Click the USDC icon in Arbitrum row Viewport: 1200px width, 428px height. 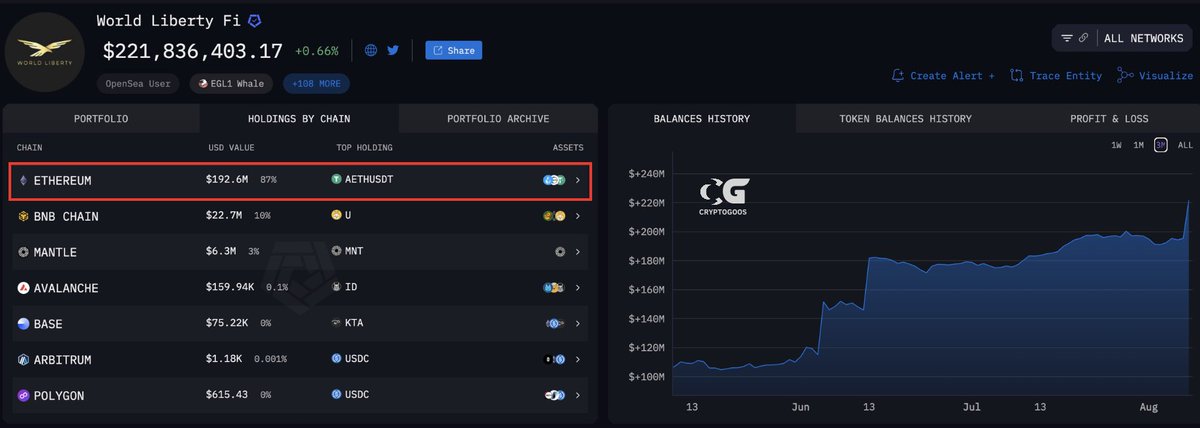(337, 360)
